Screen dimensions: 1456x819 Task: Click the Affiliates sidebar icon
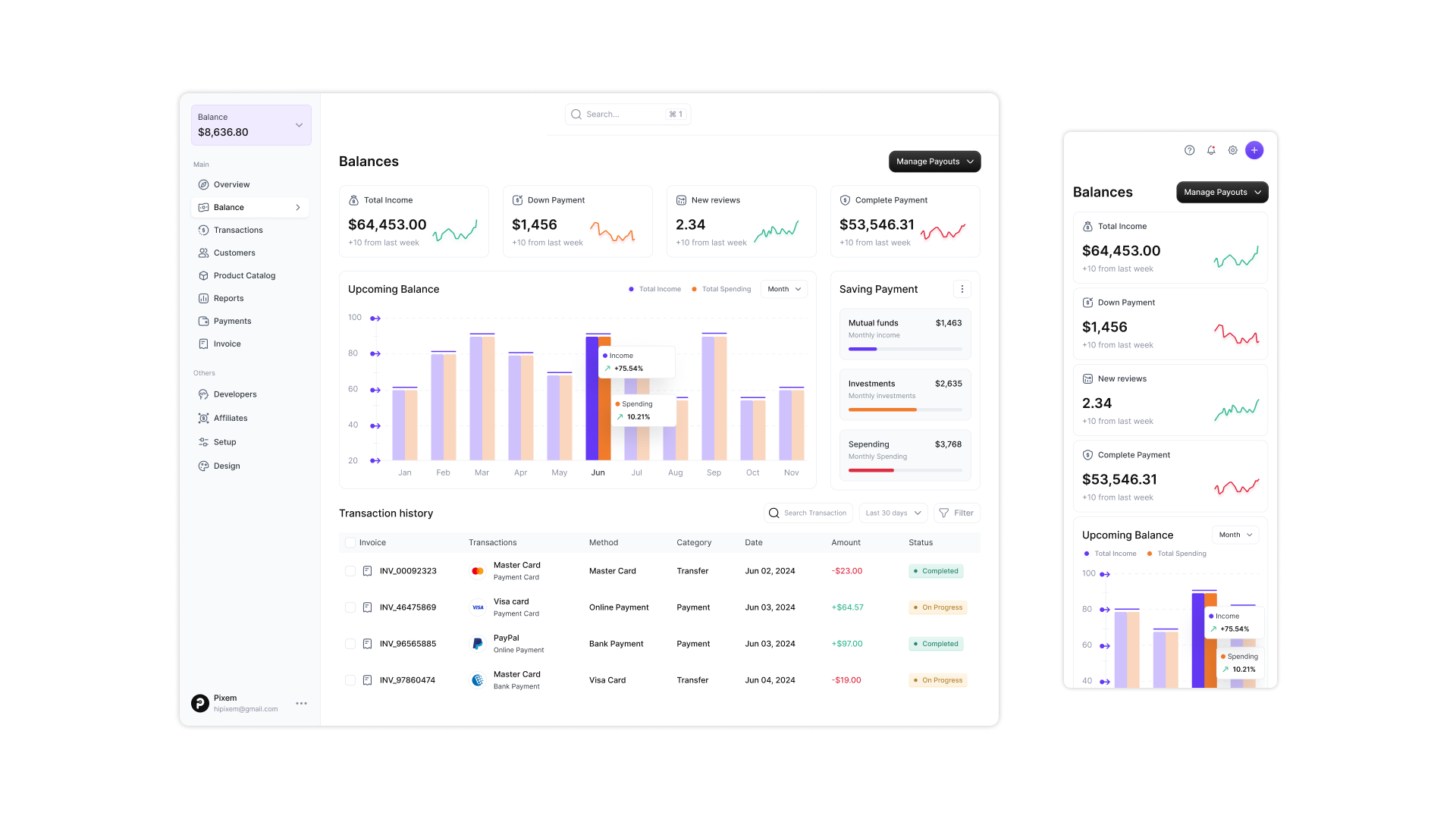tap(203, 418)
